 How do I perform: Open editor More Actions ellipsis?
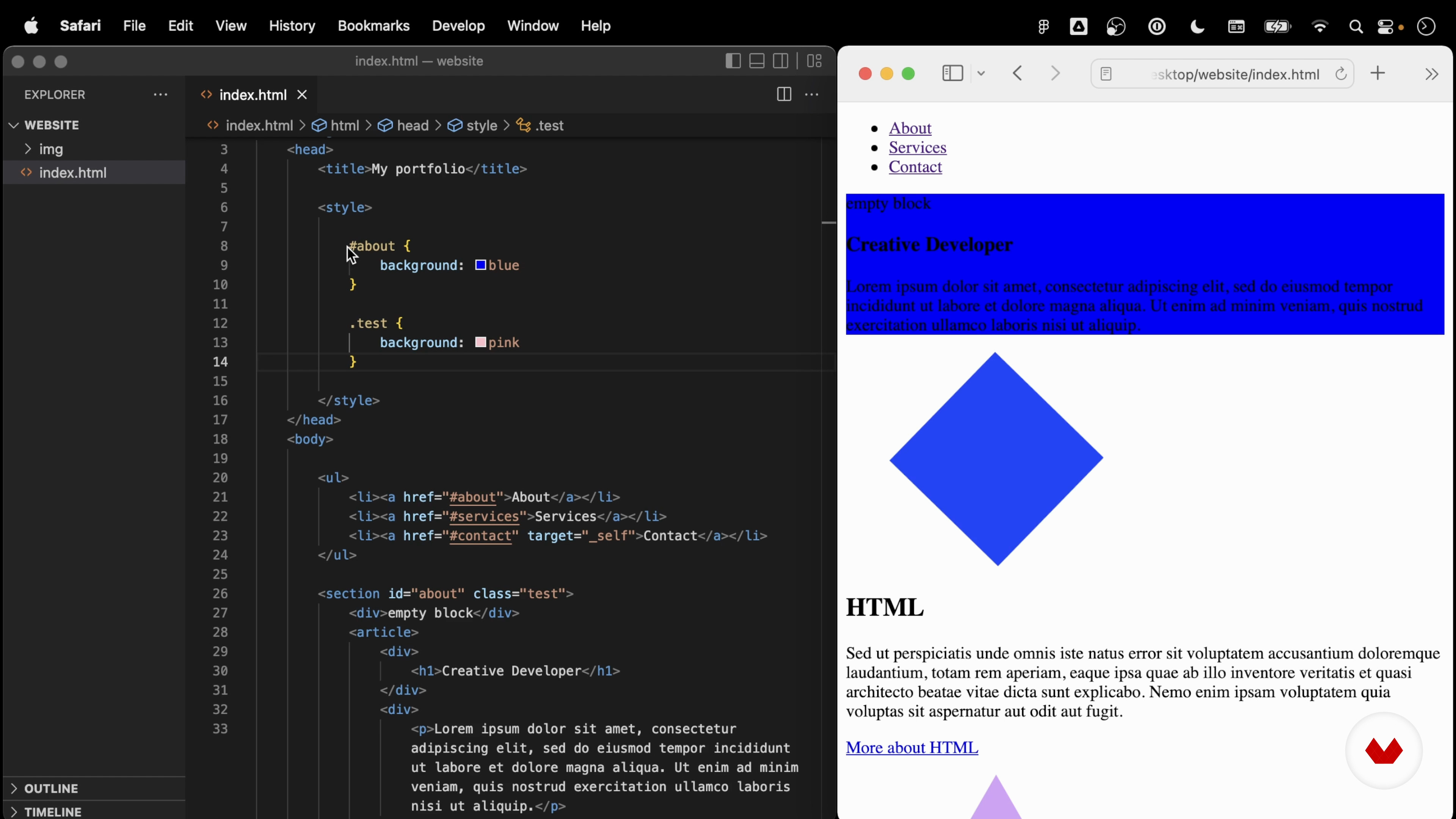(x=812, y=94)
